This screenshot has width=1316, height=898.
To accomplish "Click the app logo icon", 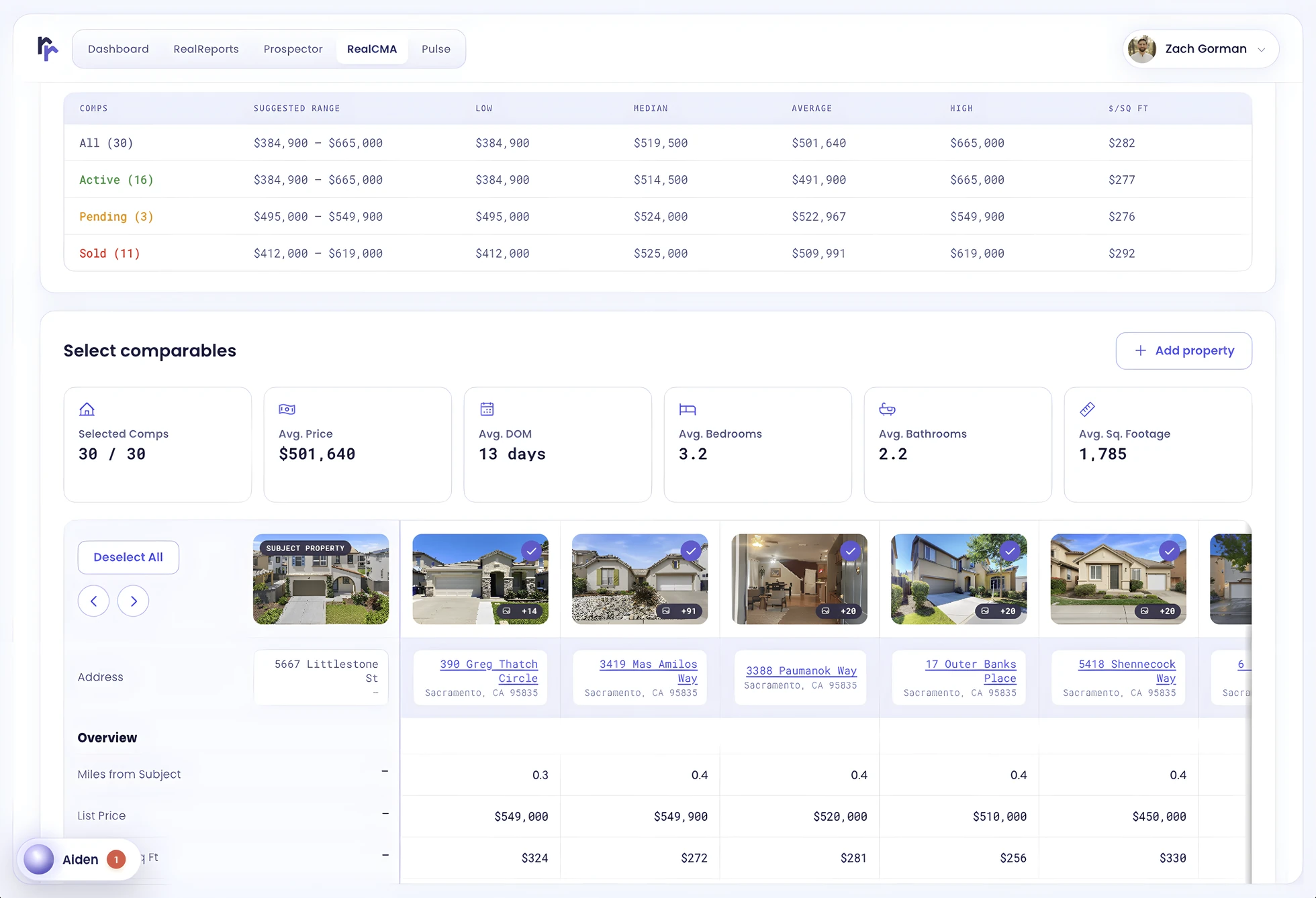I will point(48,49).
